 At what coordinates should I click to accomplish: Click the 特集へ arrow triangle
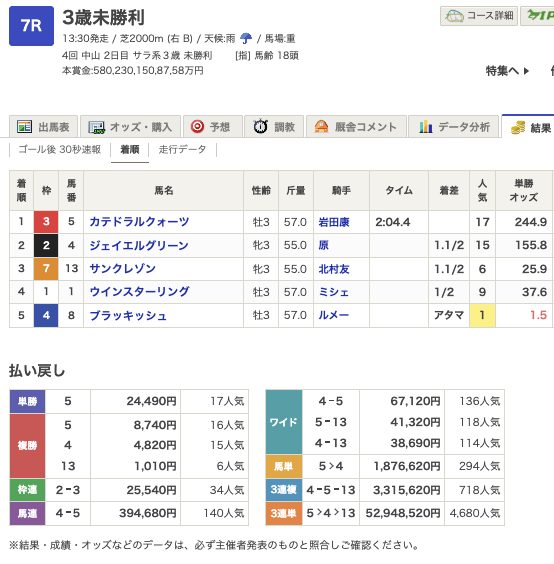[526, 71]
